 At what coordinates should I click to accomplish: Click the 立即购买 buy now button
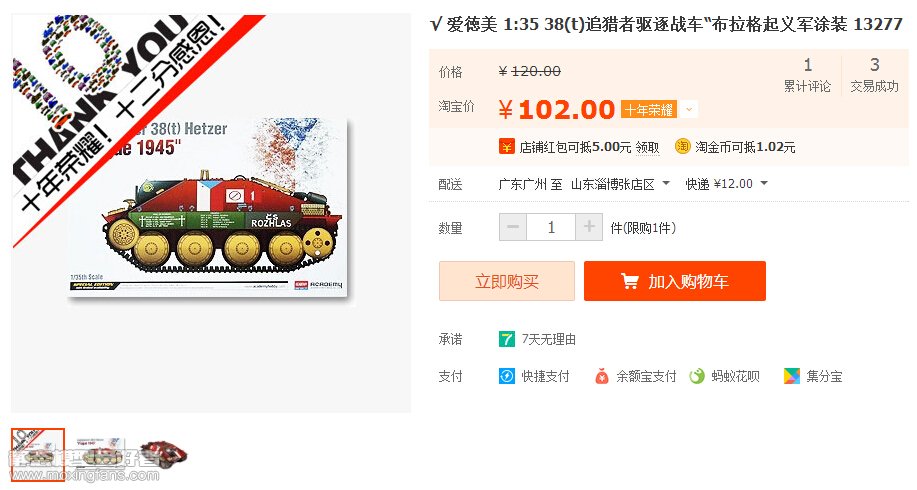506,281
